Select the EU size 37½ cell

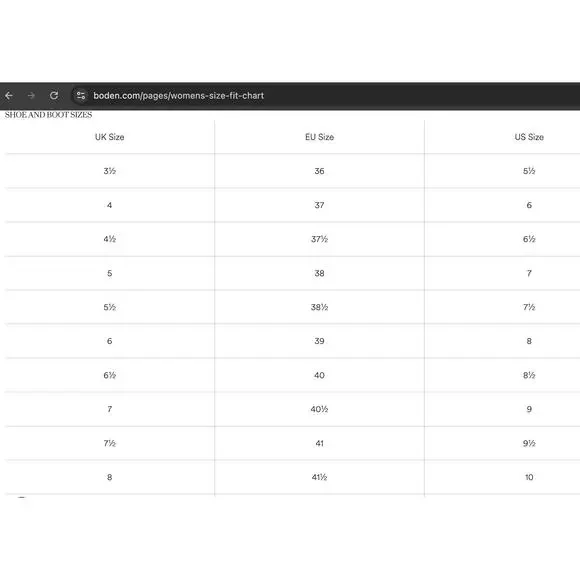click(x=320, y=239)
